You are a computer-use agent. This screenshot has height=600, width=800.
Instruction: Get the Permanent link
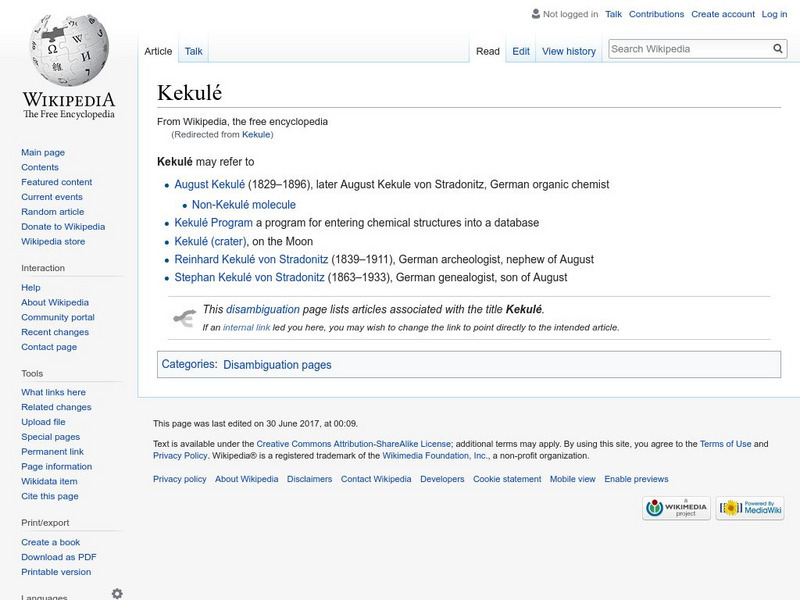[52, 452]
